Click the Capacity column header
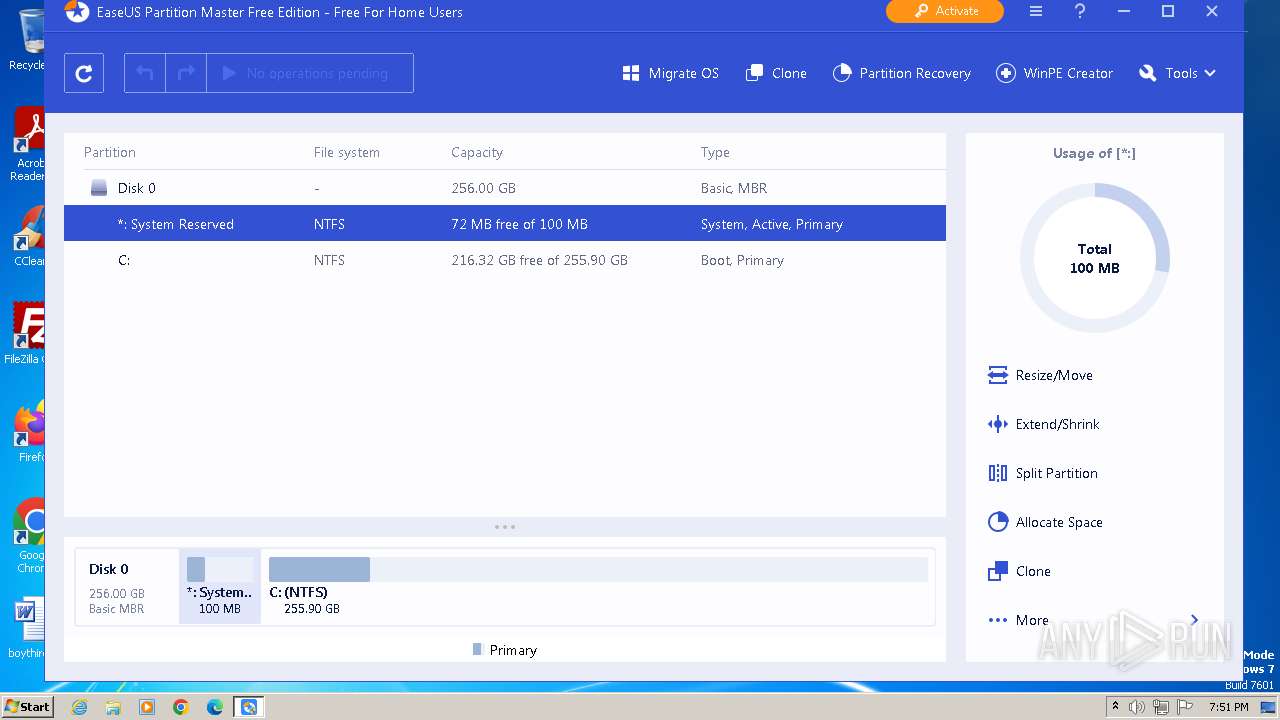 pyautogui.click(x=477, y=153)
